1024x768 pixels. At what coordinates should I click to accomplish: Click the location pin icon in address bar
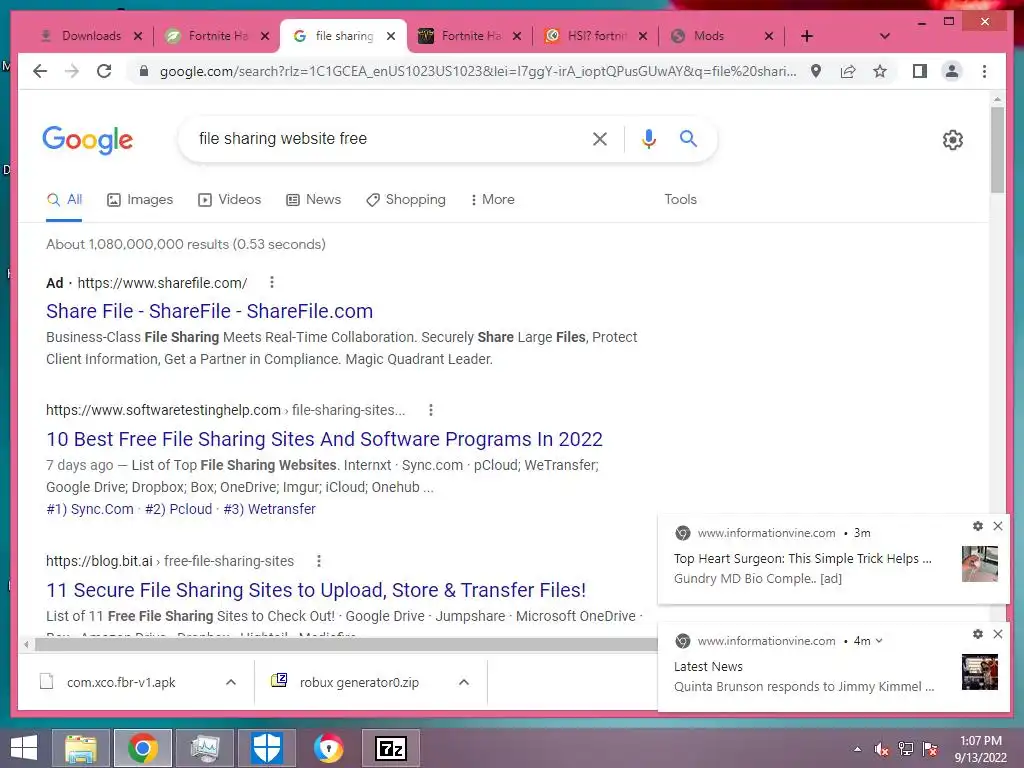(816, 71)
